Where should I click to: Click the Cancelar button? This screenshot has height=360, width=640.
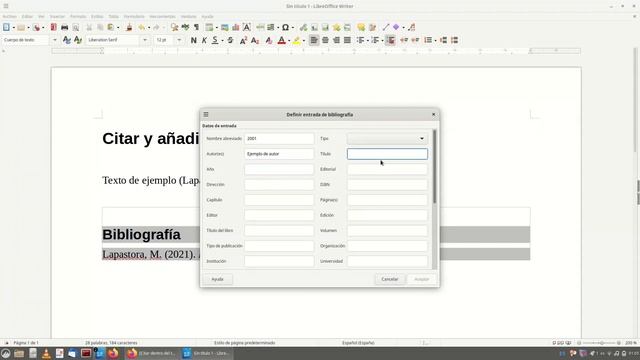click(x=389, y=279)
